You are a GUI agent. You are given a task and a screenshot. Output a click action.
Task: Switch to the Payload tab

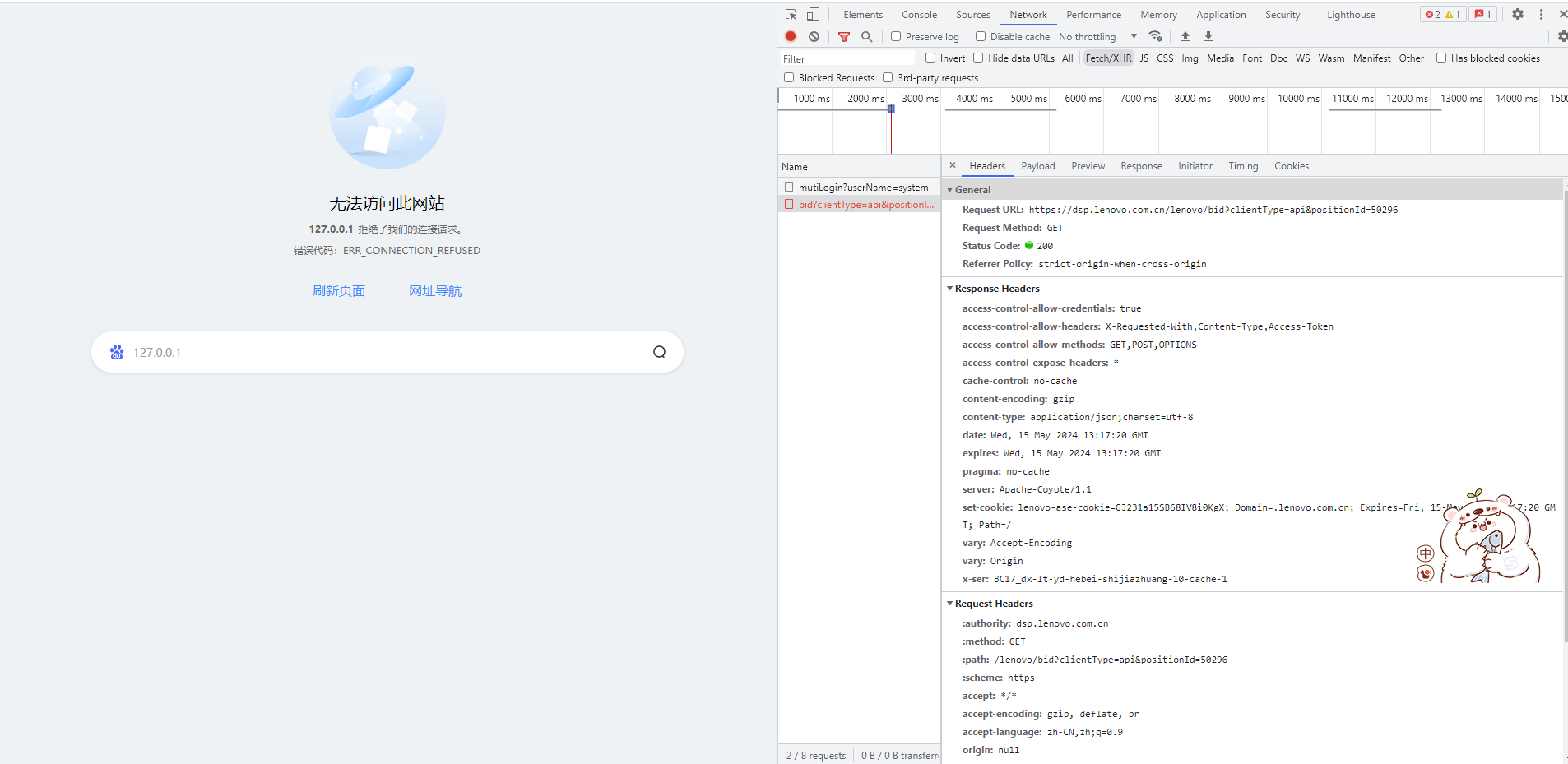click(x=1038, y=166)
